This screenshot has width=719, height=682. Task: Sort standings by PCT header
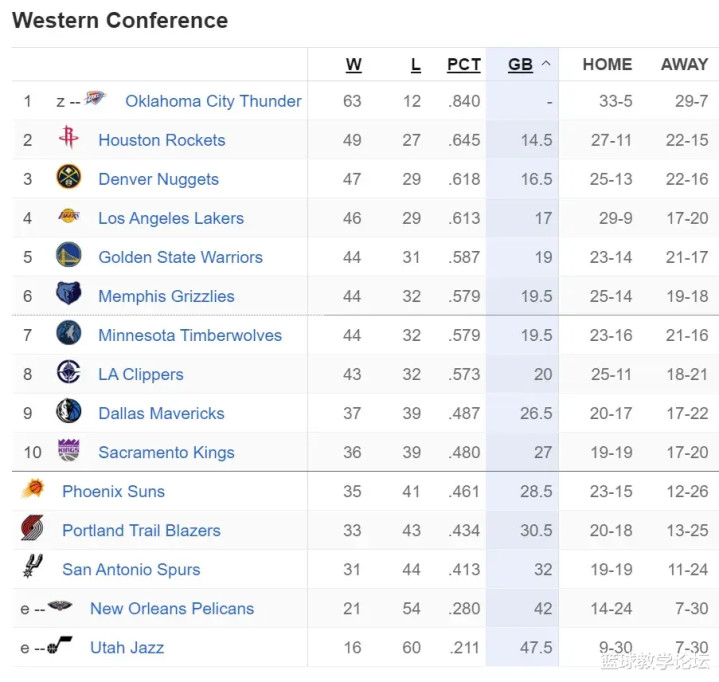(464, 65)
